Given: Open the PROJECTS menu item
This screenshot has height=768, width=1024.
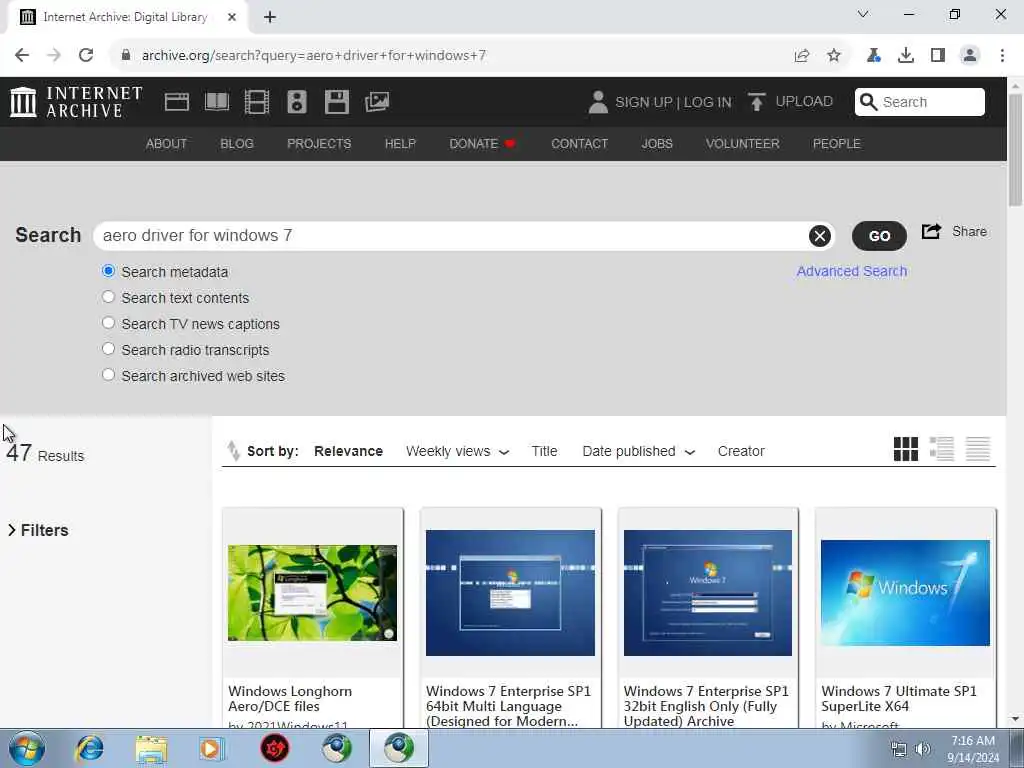Looking at the screenshot, I should (x=319, y=144).
